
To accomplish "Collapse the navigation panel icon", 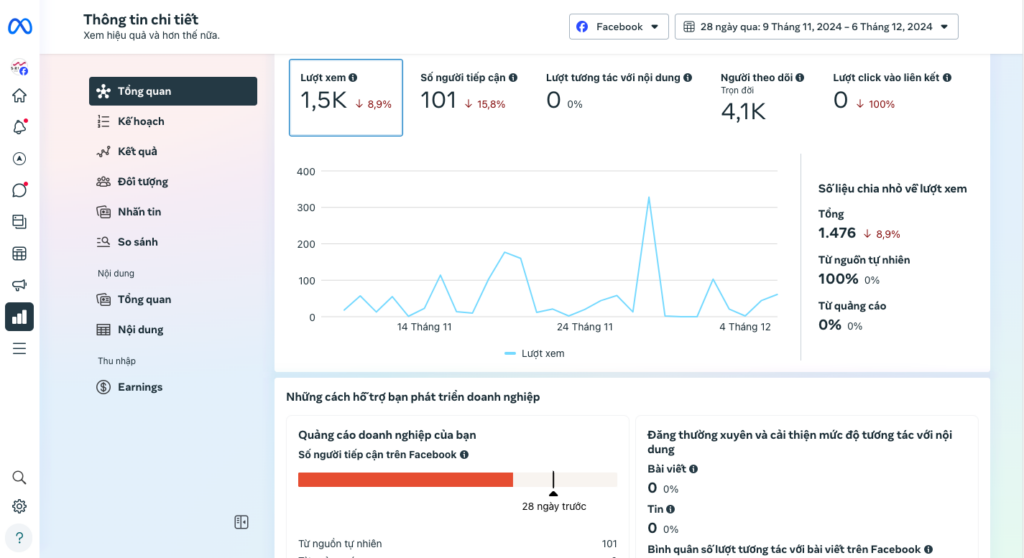I will (x=242, y=522).
